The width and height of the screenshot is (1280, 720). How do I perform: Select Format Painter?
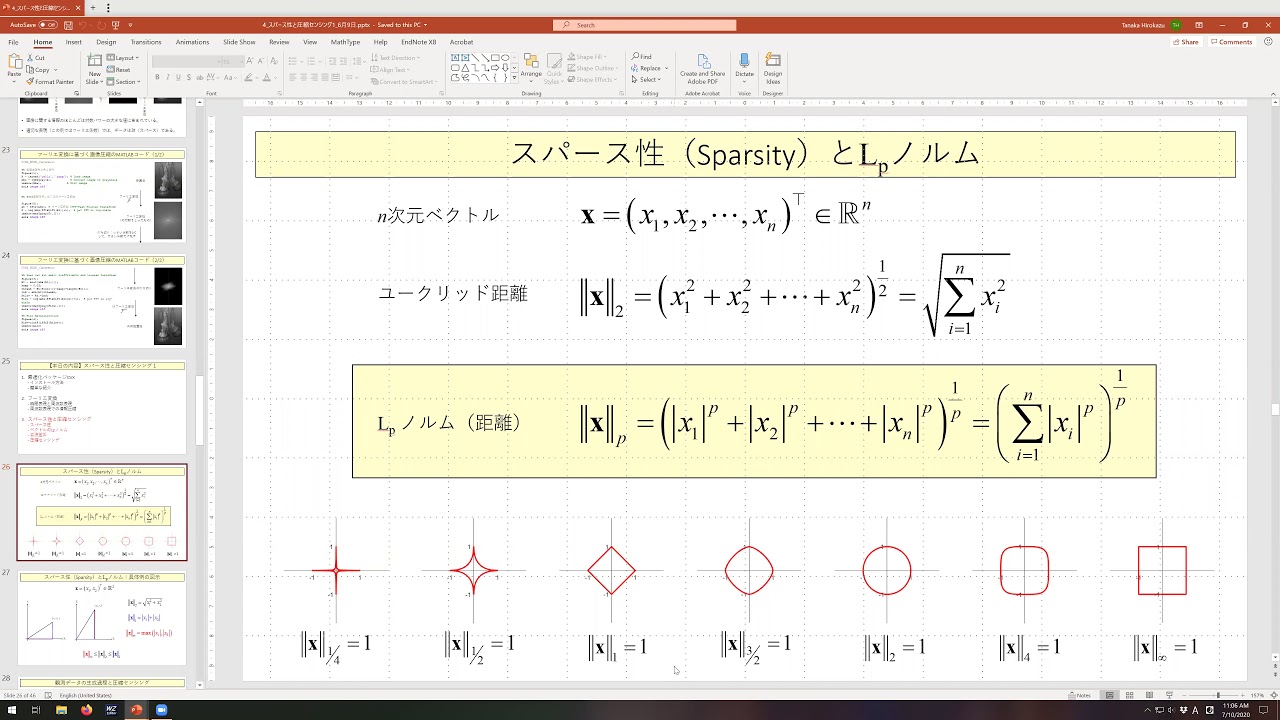tap(51, 82)
